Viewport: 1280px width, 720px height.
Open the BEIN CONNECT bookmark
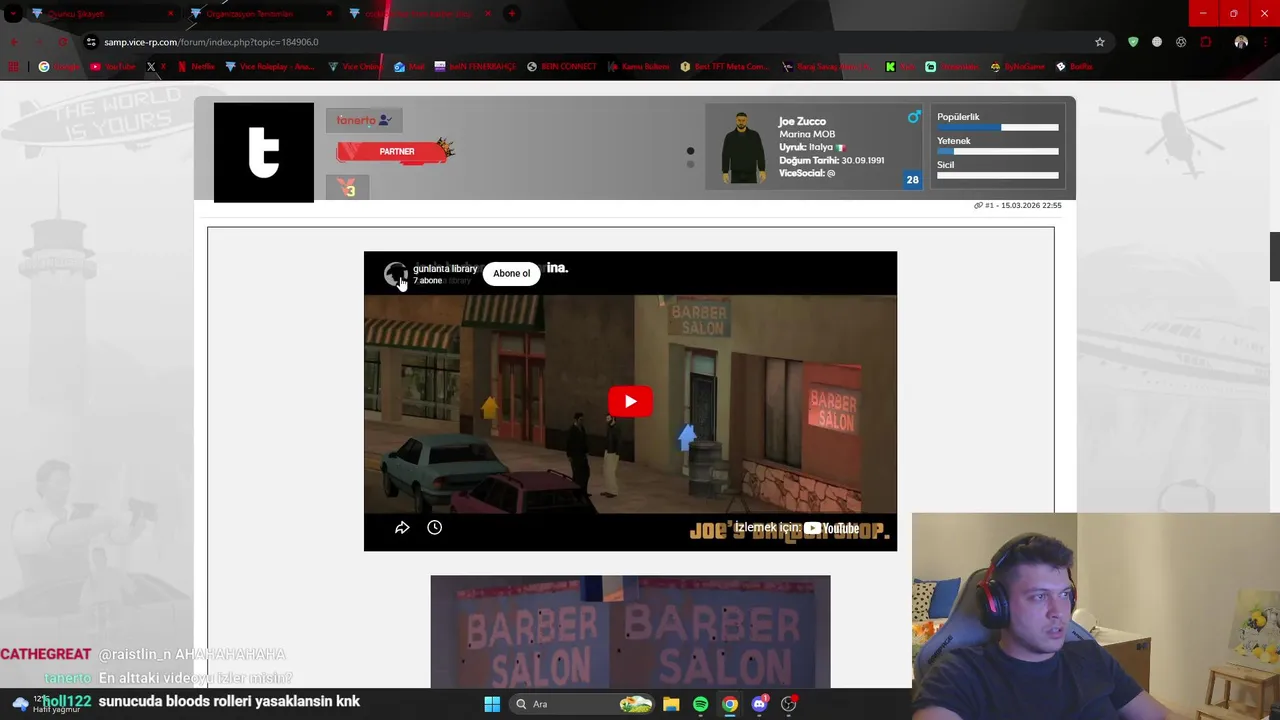pos(561,67)
